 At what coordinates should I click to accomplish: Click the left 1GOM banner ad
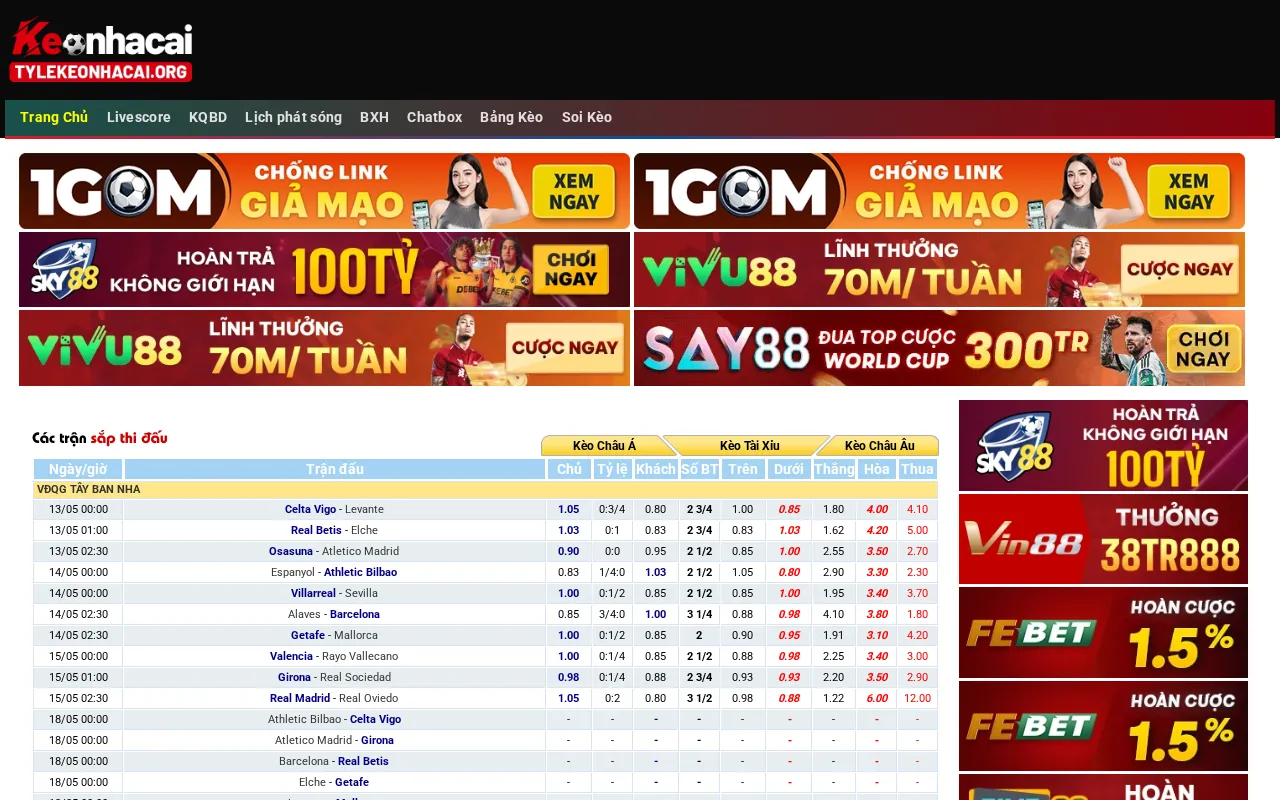click(x=324, y=191)
